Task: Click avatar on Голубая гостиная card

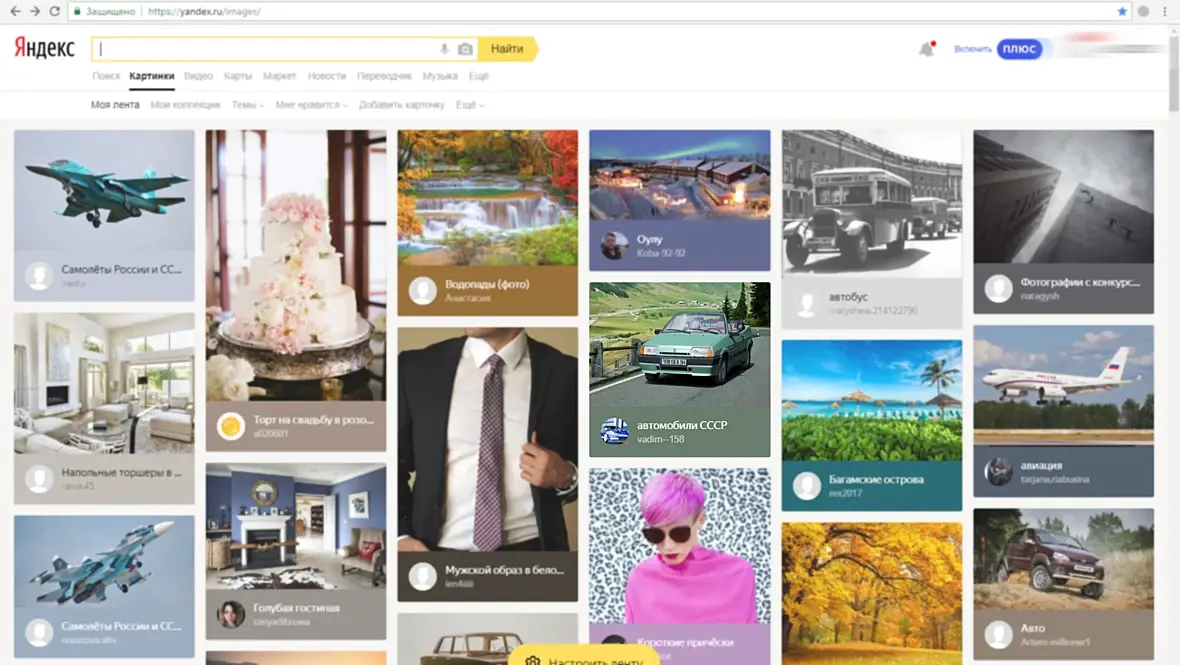Action: click(230, 614)
